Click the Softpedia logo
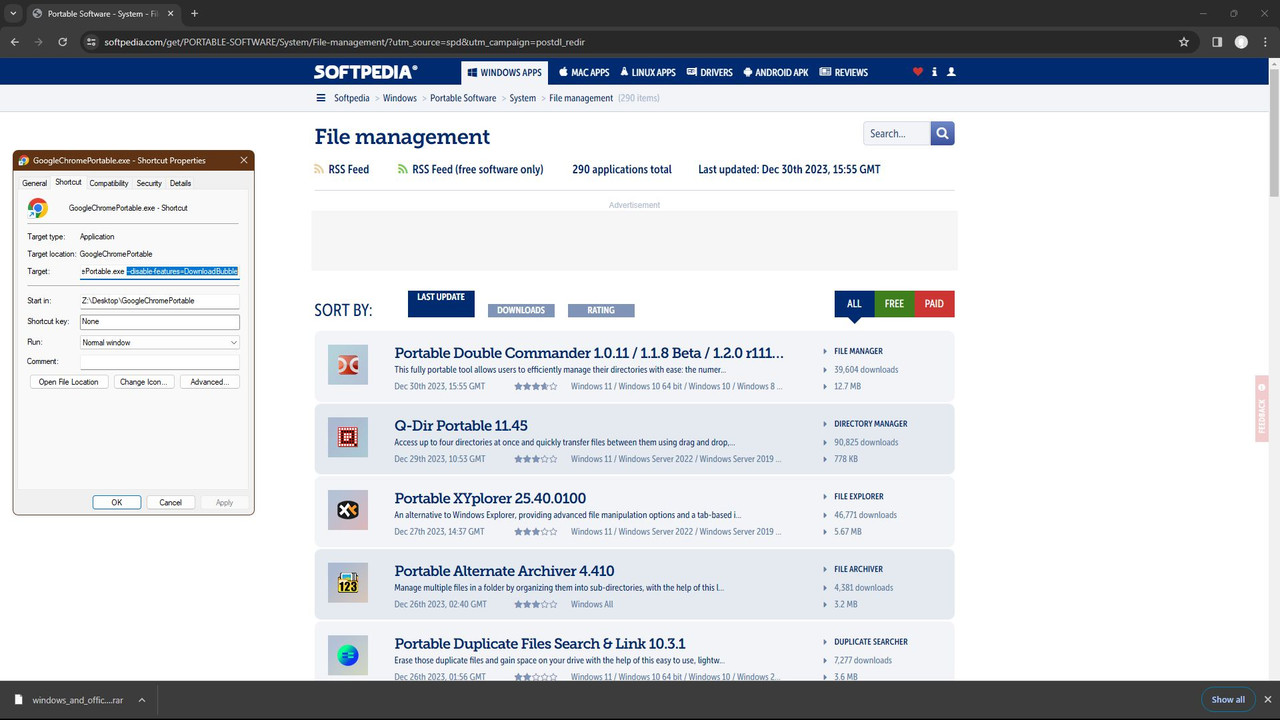The height and width of the screenshot is (720, 1280). point(365,72)
